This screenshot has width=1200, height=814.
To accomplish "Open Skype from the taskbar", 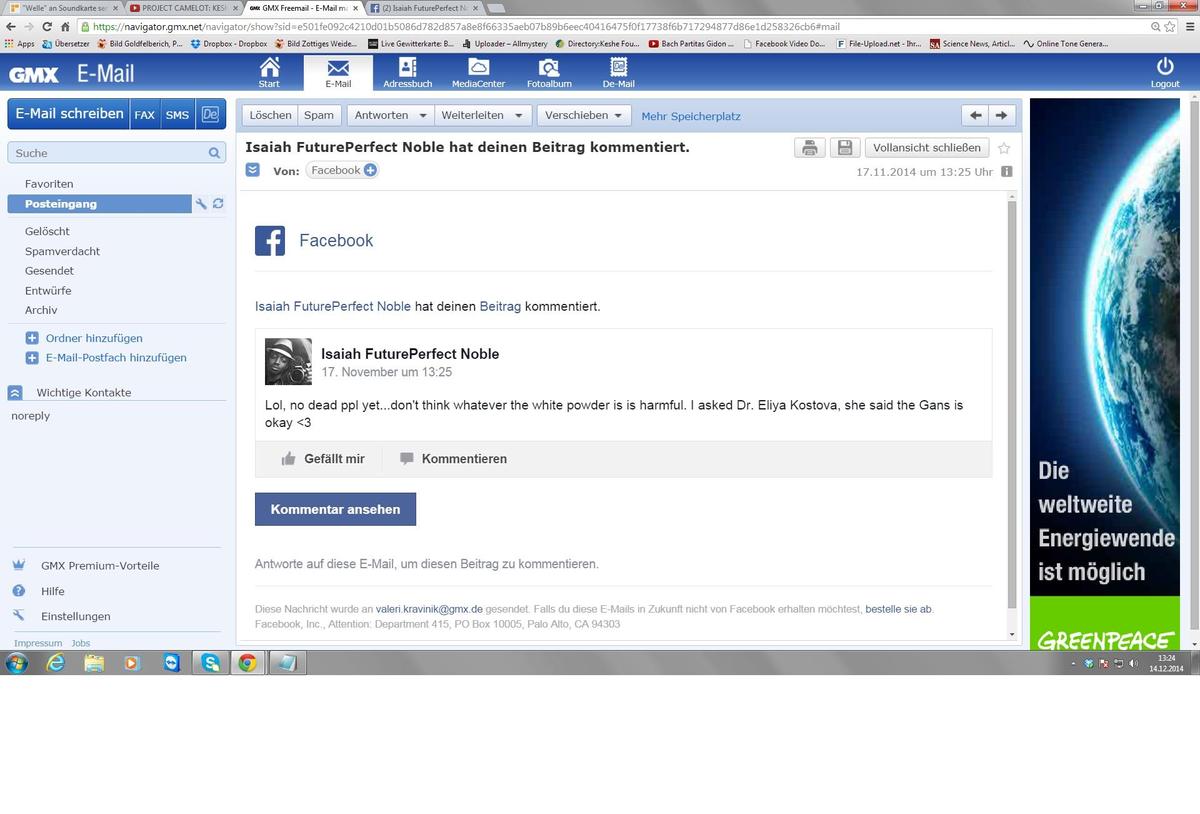I will pos(211,662).
